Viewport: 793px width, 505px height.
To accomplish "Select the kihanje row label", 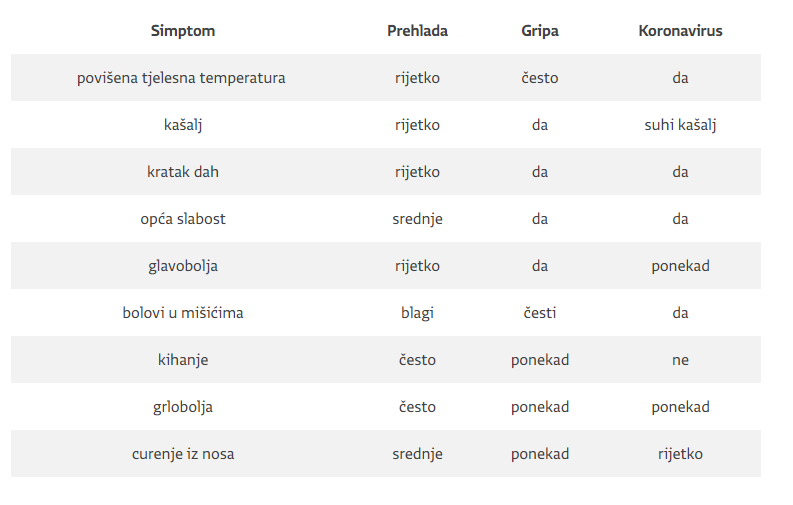I will [183, 360].
